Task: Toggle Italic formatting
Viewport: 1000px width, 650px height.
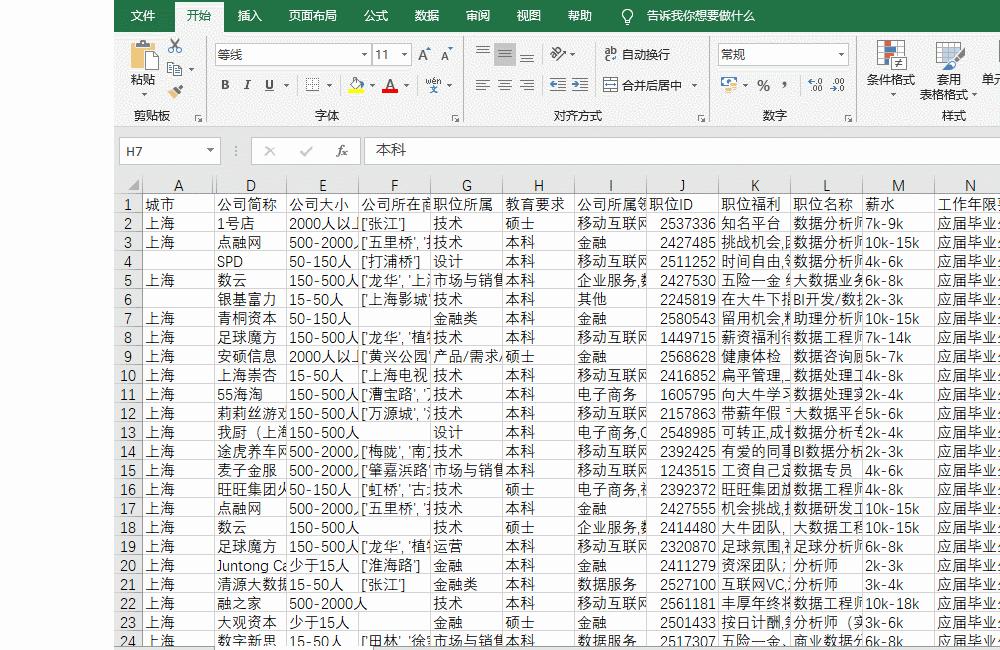Action: pos(247,85)
